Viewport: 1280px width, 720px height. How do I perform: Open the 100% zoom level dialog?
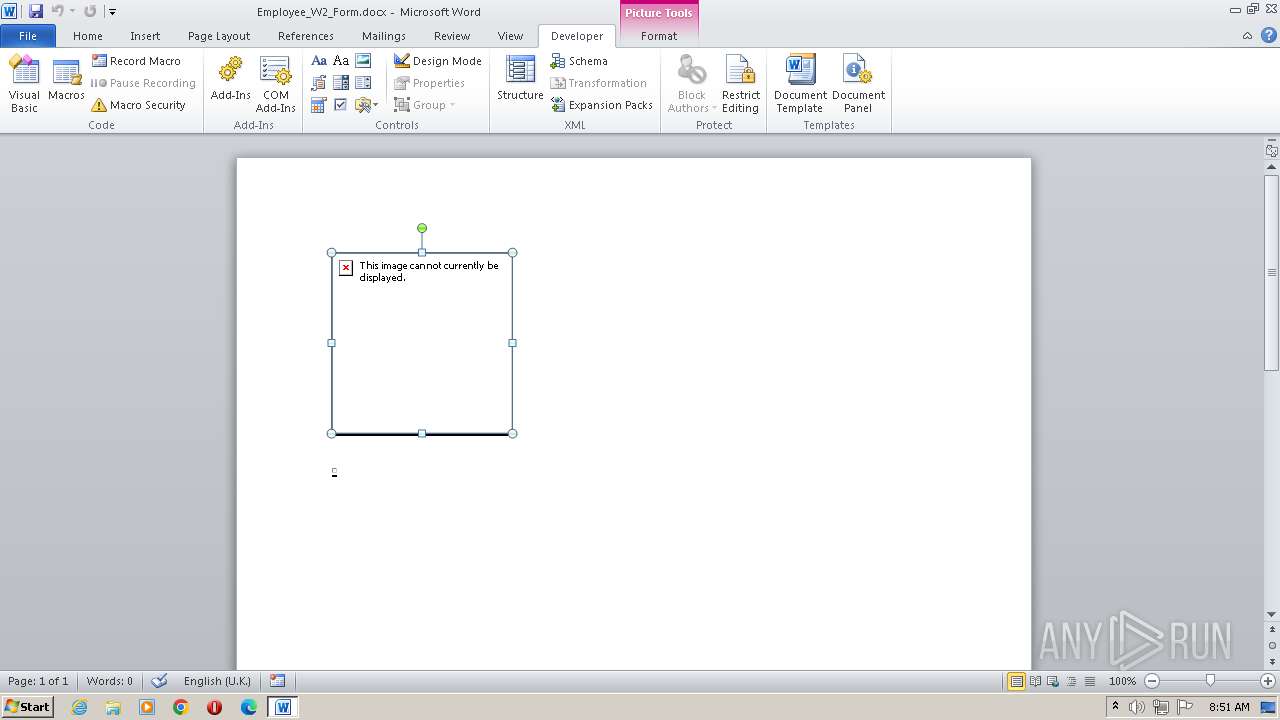[1122, 681]
